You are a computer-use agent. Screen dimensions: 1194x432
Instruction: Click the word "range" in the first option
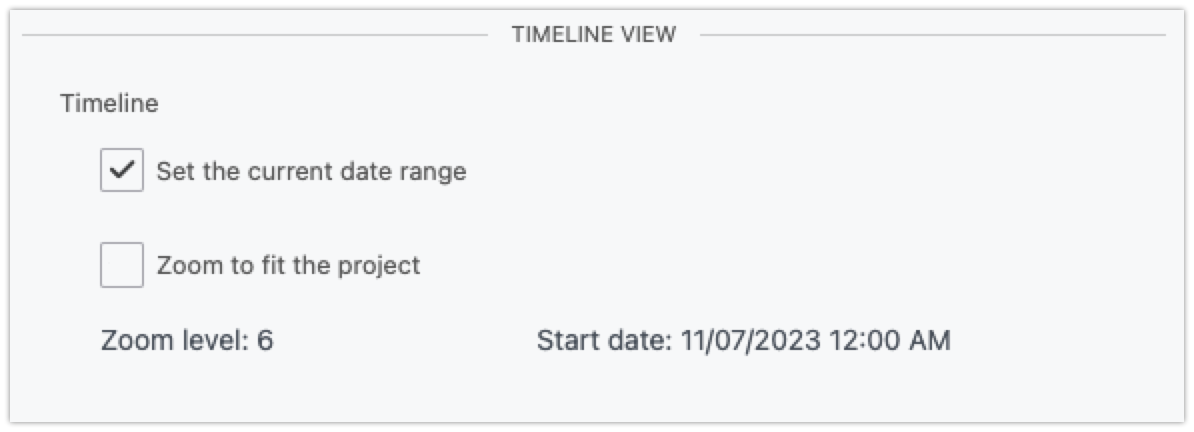432,172
